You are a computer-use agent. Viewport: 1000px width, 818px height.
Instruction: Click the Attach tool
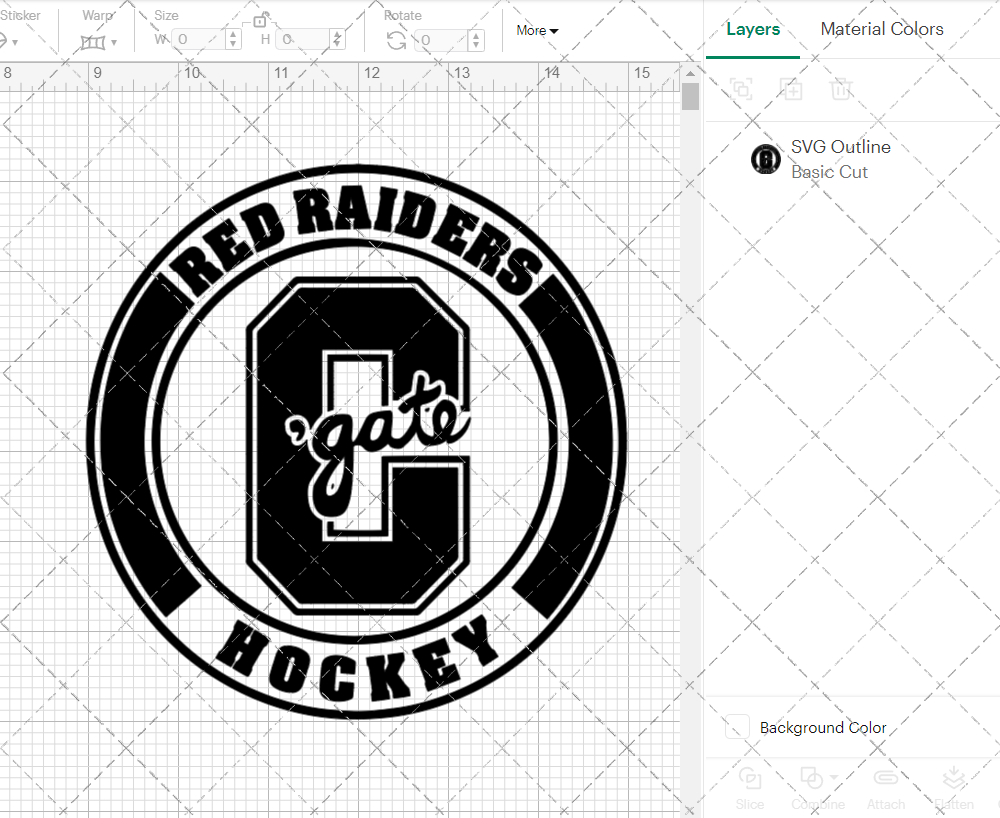885,788
